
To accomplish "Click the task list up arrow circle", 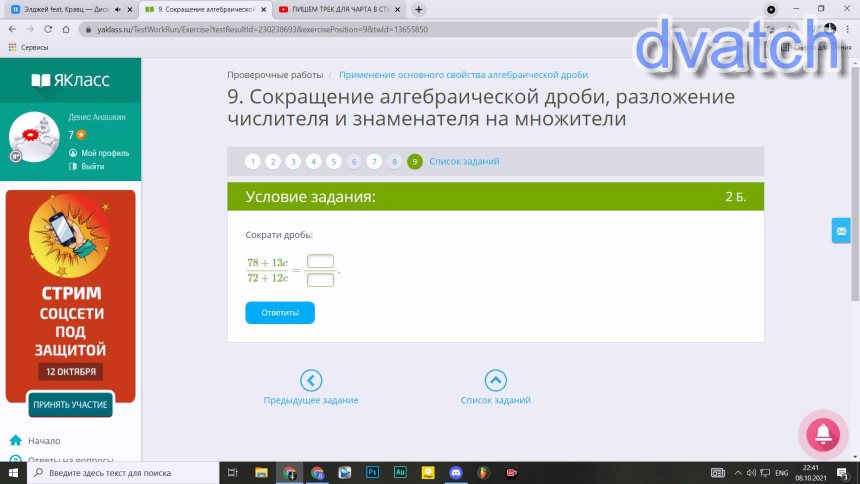I will pos(495,380).
